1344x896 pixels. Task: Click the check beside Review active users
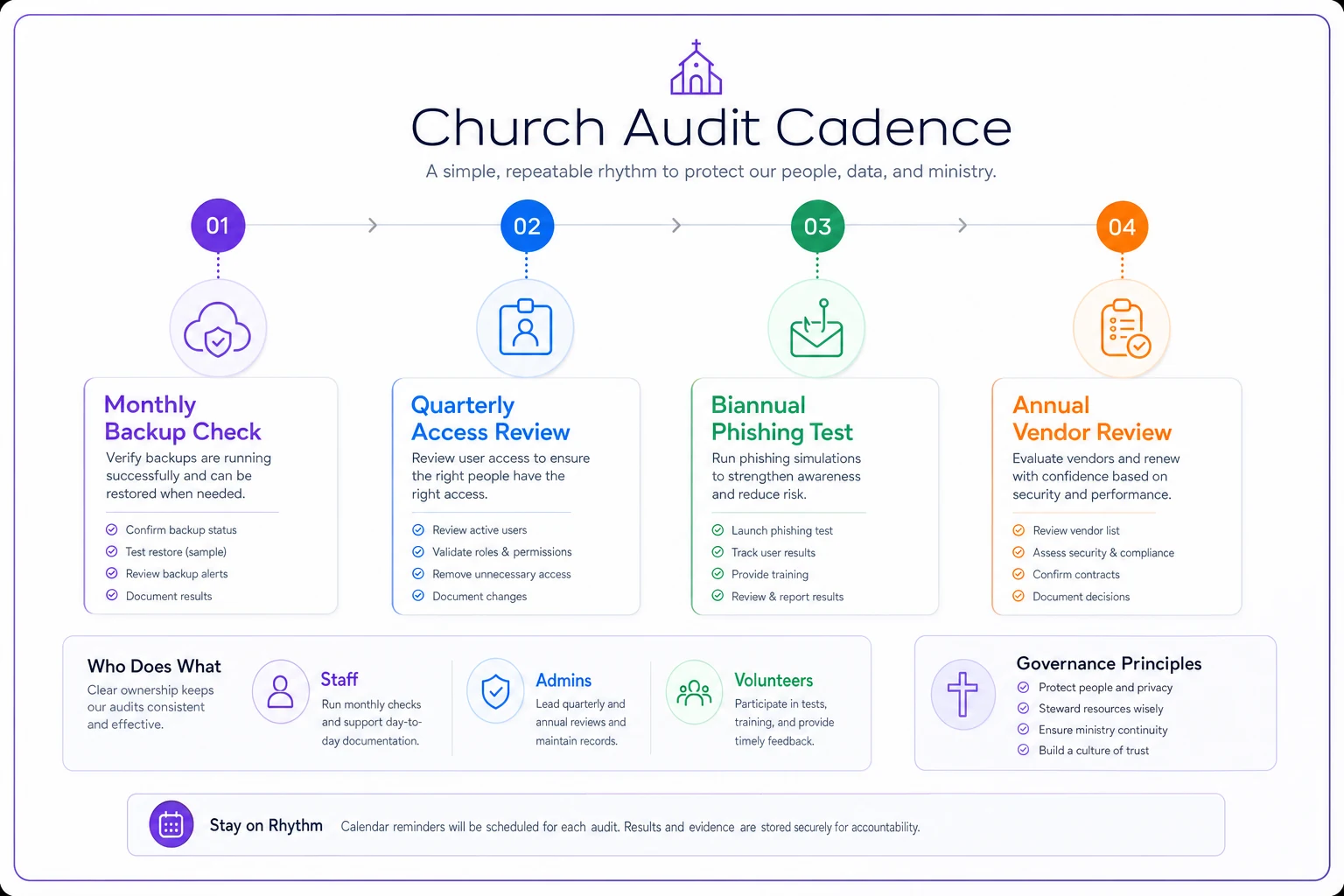click(x=418, y=529)
